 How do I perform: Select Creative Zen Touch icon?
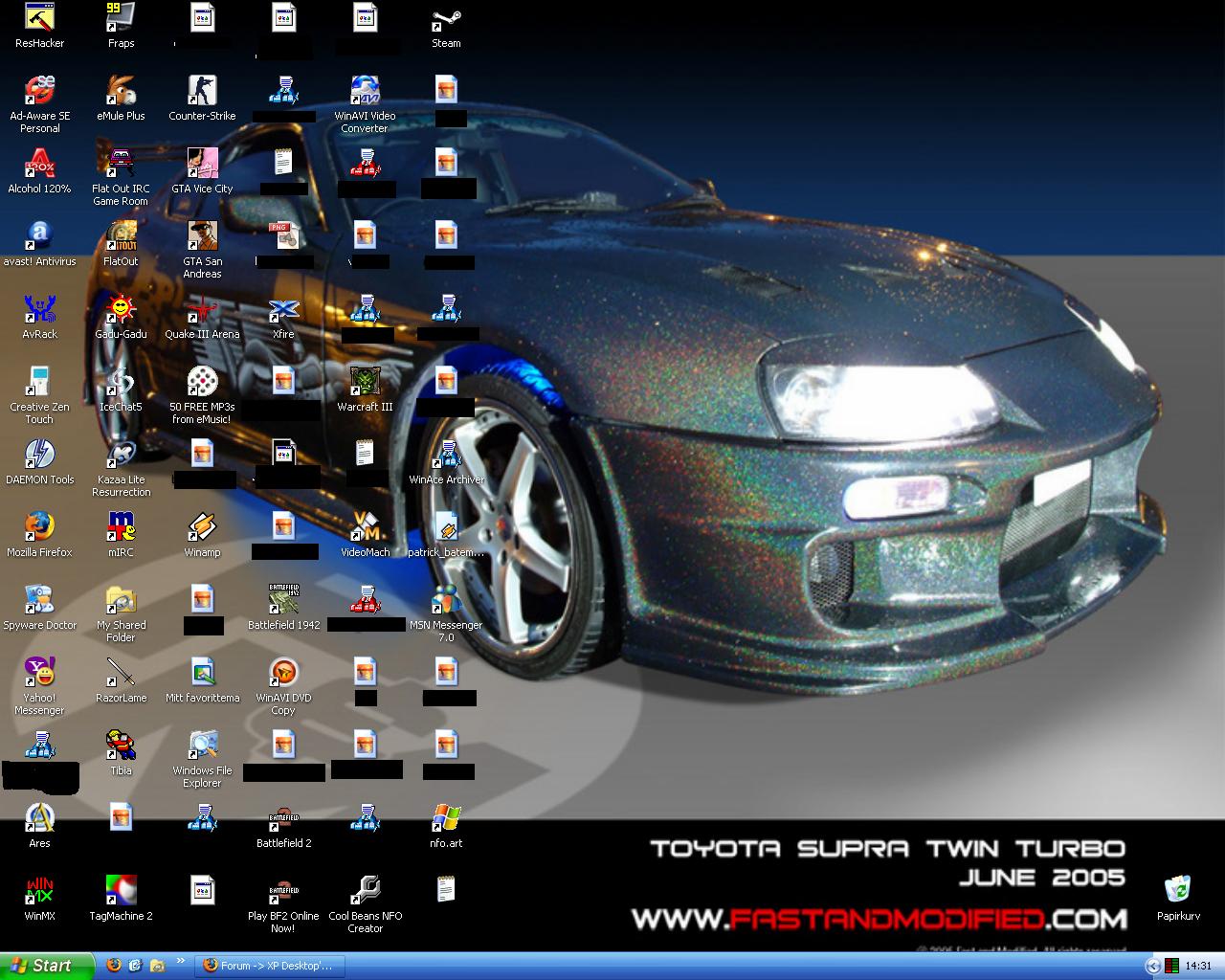[x=39, y=395]
